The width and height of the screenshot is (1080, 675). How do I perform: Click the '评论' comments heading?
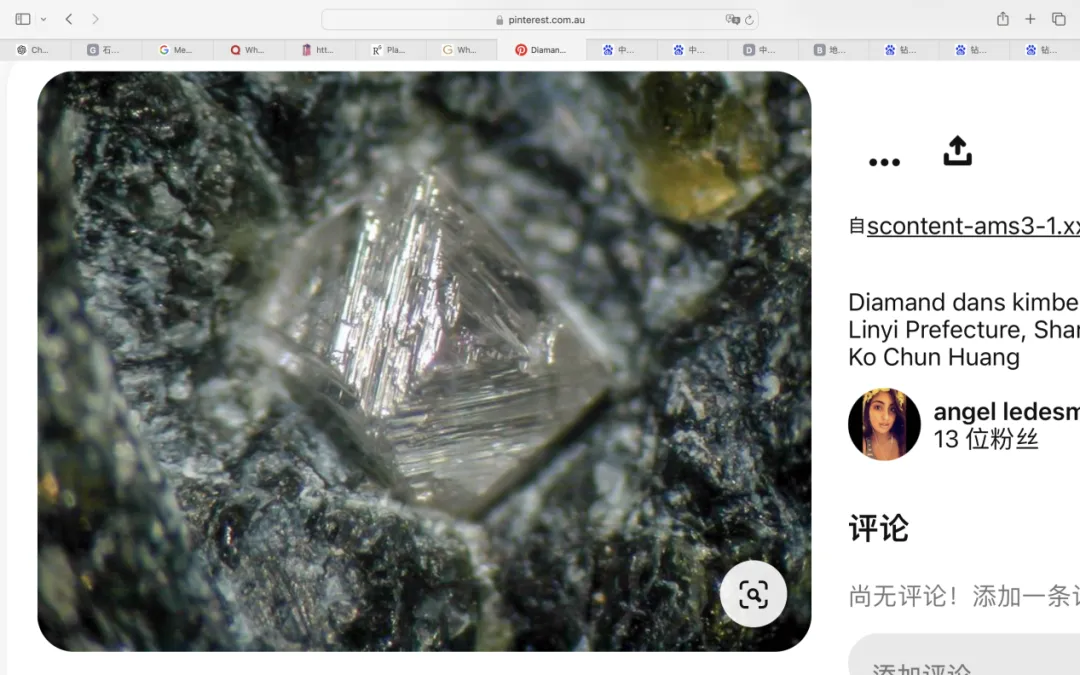click(x=878, y=529)
